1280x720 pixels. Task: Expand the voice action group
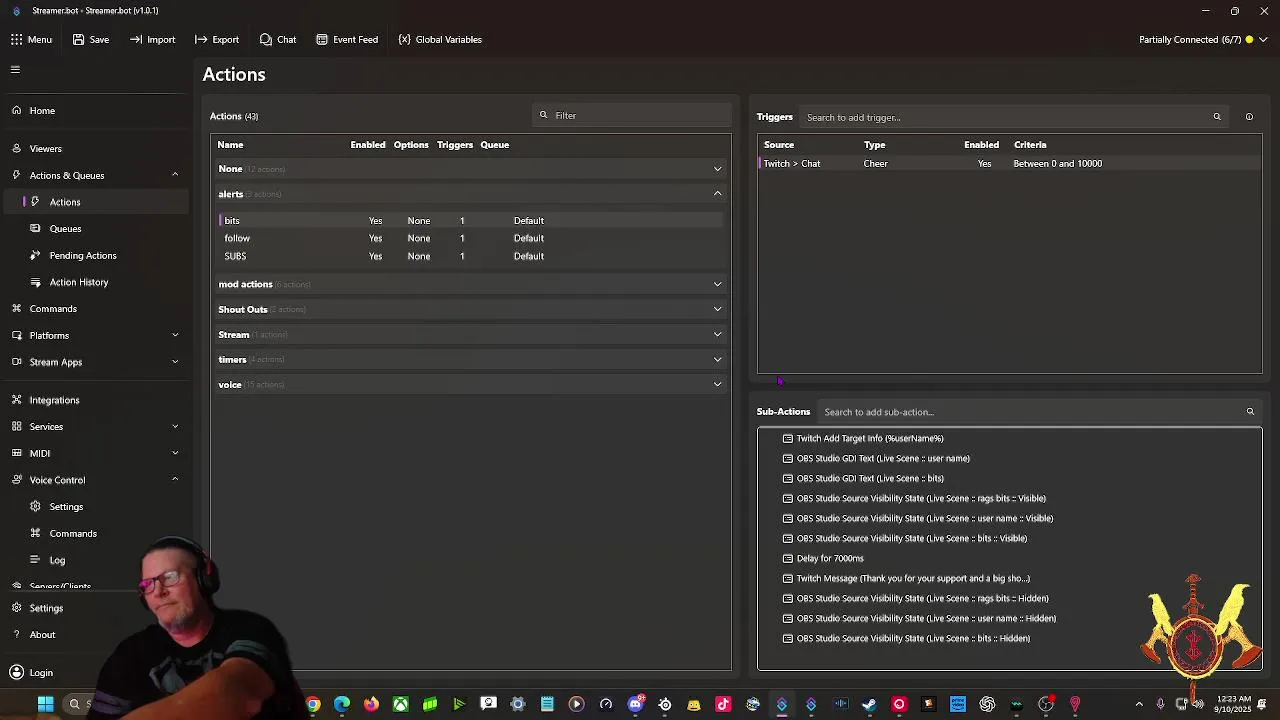pyautogui.click(x=470, y=384)
